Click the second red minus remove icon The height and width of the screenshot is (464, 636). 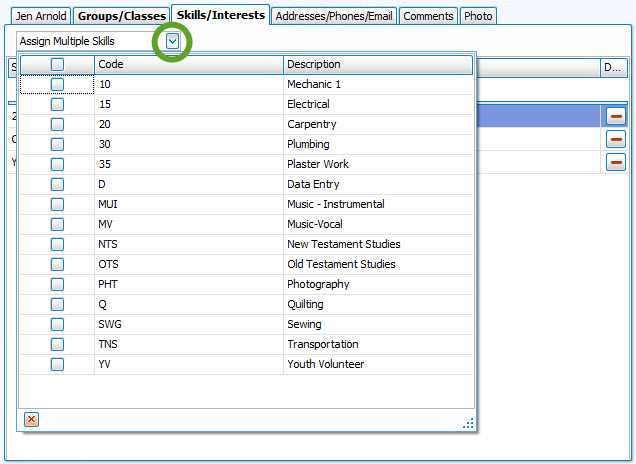pyautogui.click(x=615, y=139)
